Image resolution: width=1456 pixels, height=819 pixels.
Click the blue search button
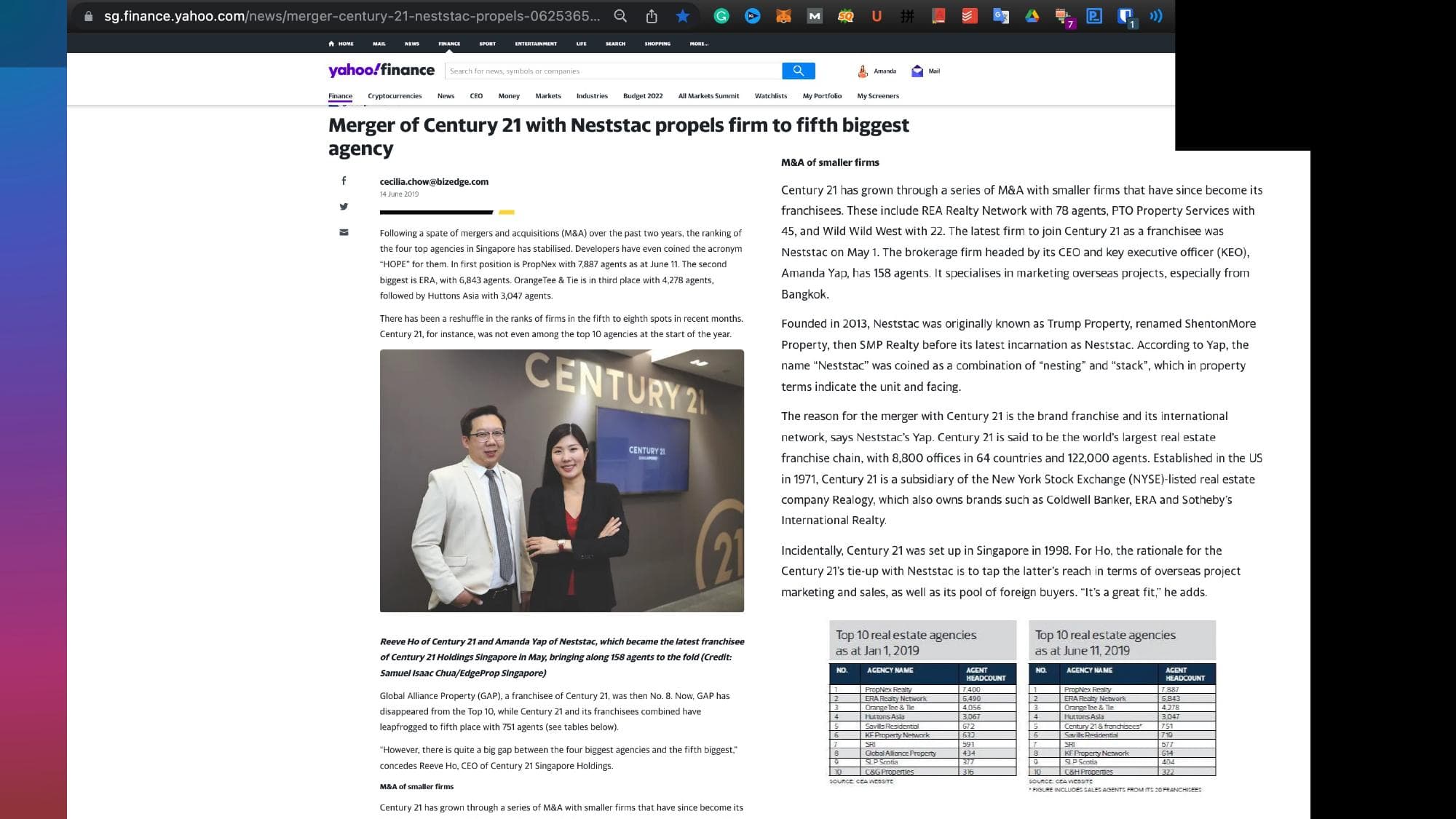pos(799,71)
